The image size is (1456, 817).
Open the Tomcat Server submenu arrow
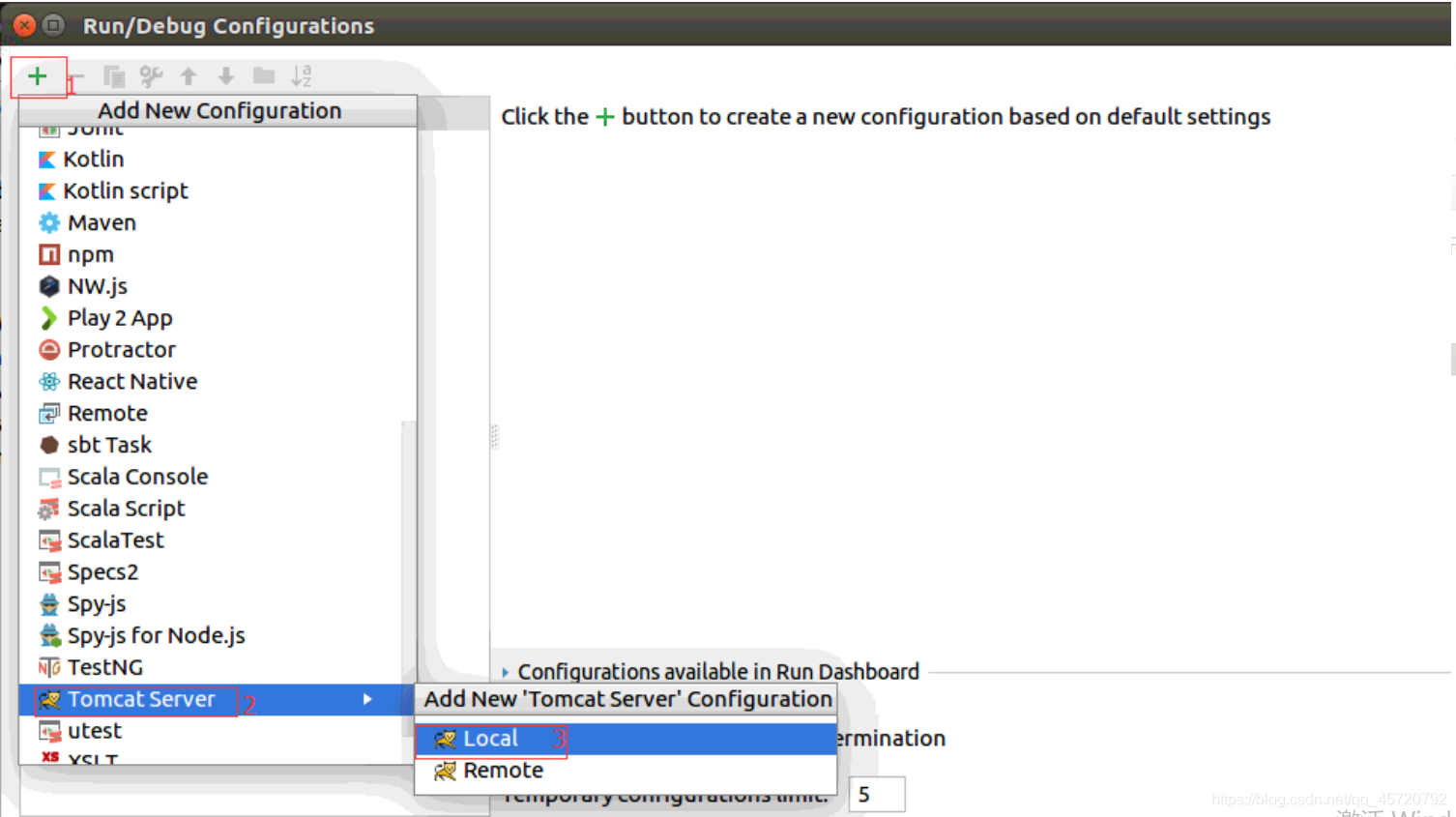[367, 700]
